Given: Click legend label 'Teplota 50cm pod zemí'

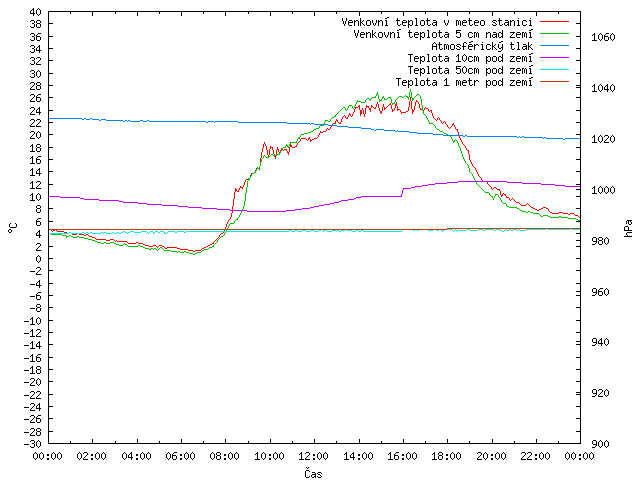Looking at the screenshot, I should coord(470,70).
